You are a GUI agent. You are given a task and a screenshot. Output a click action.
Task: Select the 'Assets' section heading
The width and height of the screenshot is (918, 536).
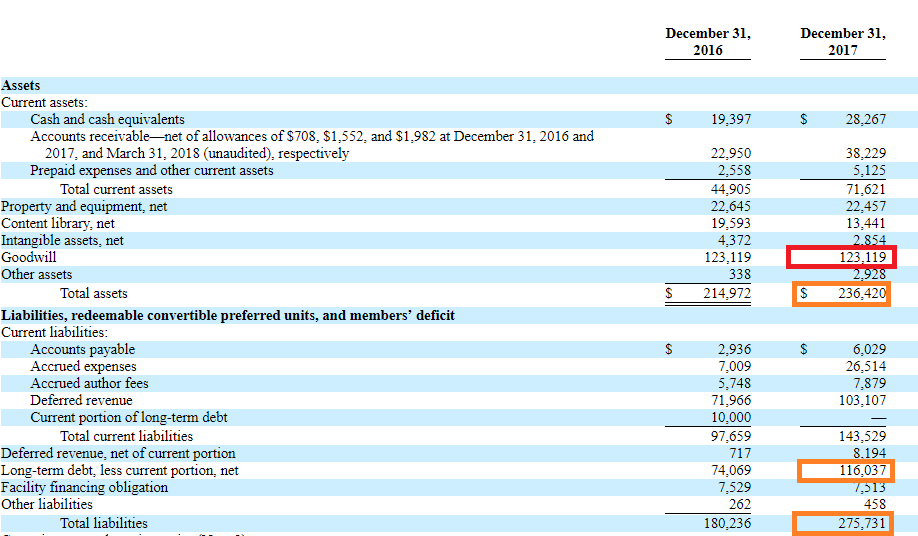pyautogui.click(x=20, y=85)
